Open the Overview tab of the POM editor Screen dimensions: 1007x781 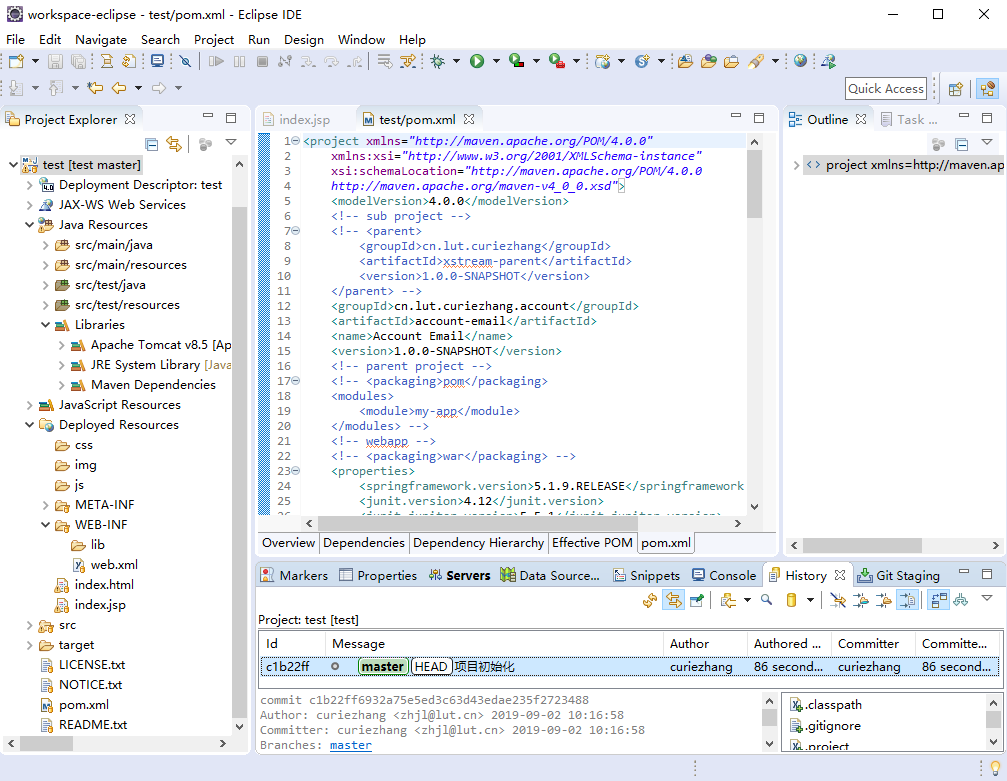click(x=288, y=543)
